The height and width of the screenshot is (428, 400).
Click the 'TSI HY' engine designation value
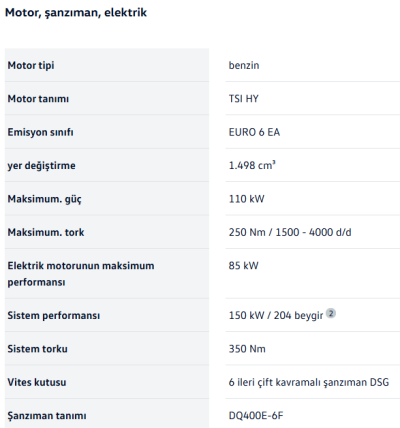(x=244, y=99)
